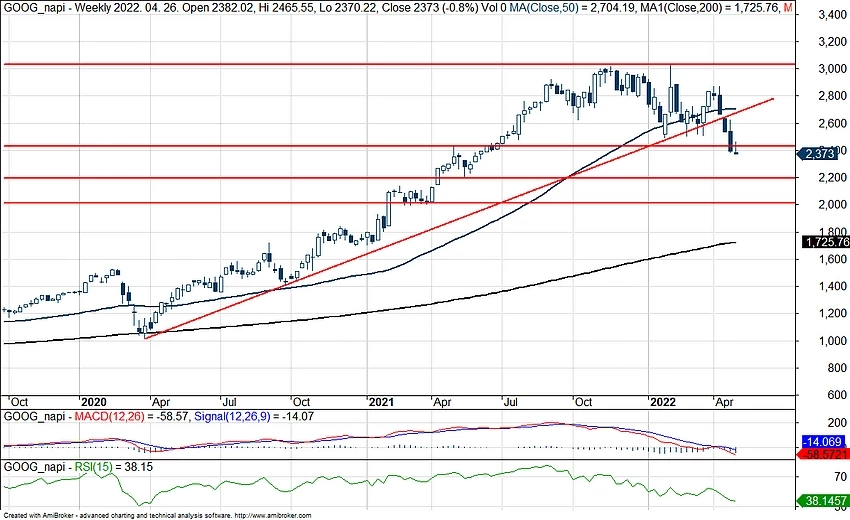Image resolution: width=850 pixels, height=520 pixels.
Task: Click the 2,373 current price label
Action: 819,154
